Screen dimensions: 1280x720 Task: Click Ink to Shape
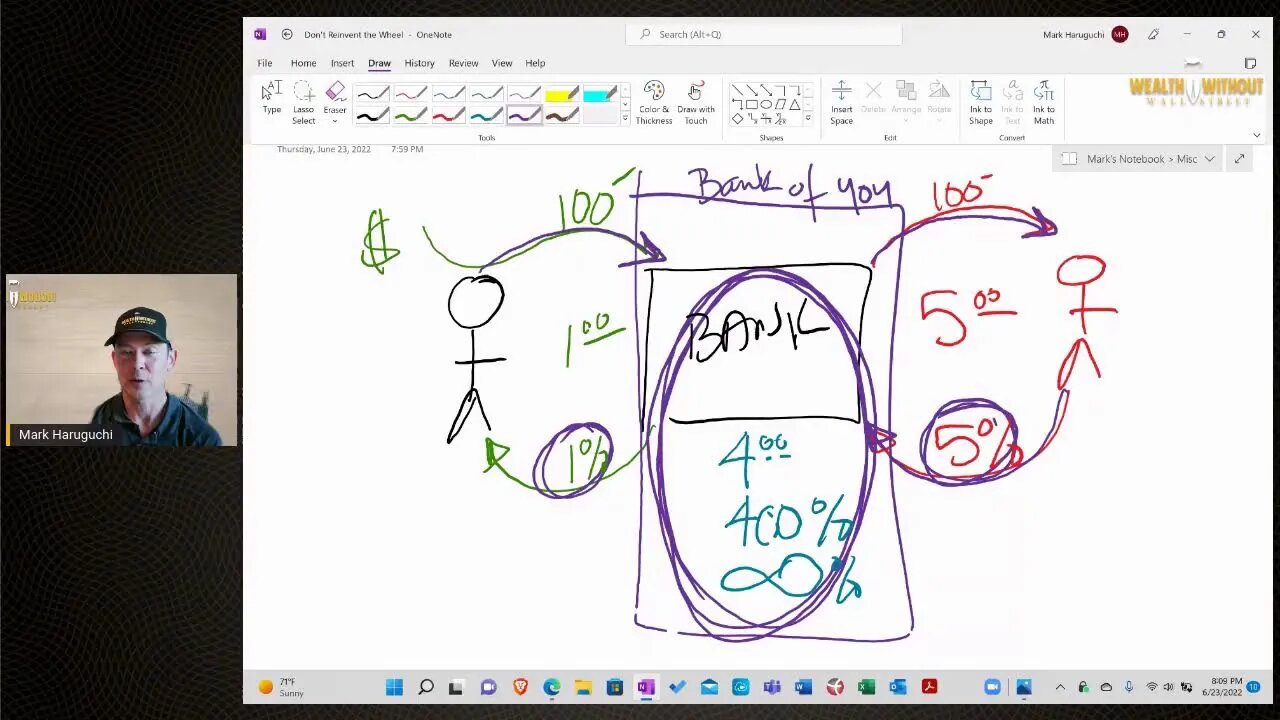point(981,103)
